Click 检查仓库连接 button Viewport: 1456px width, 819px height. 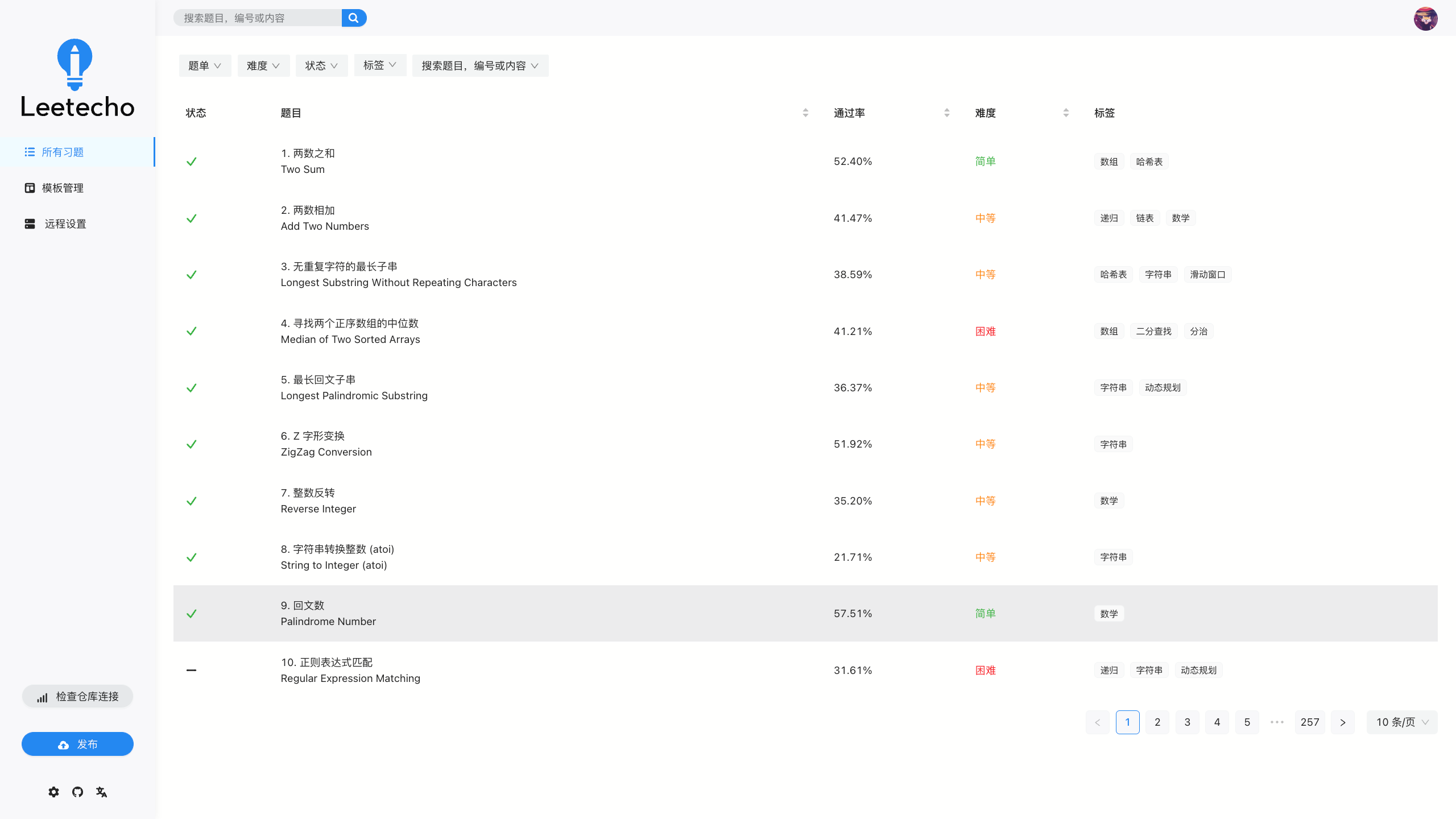tap(77, 696)
